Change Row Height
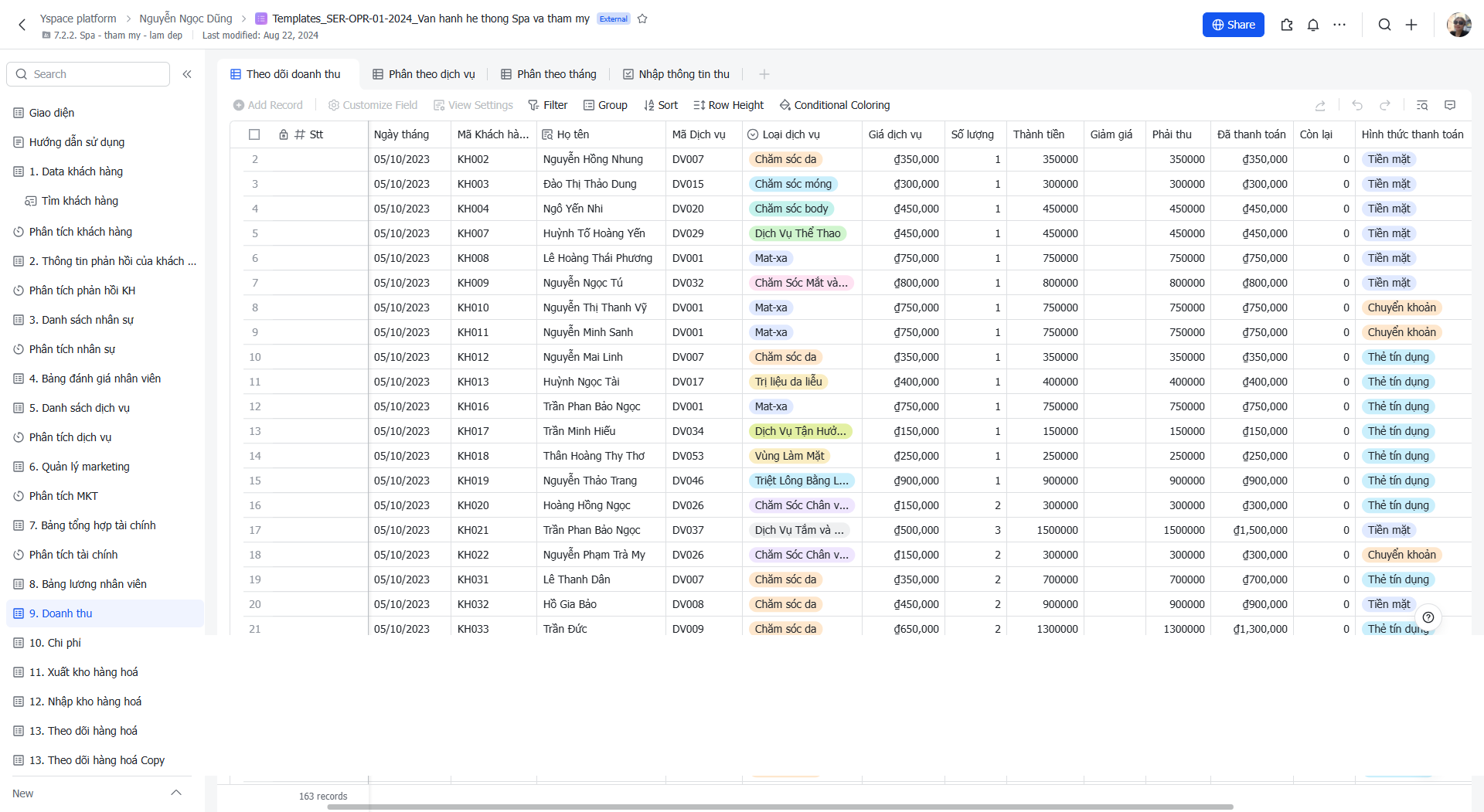 728,105
